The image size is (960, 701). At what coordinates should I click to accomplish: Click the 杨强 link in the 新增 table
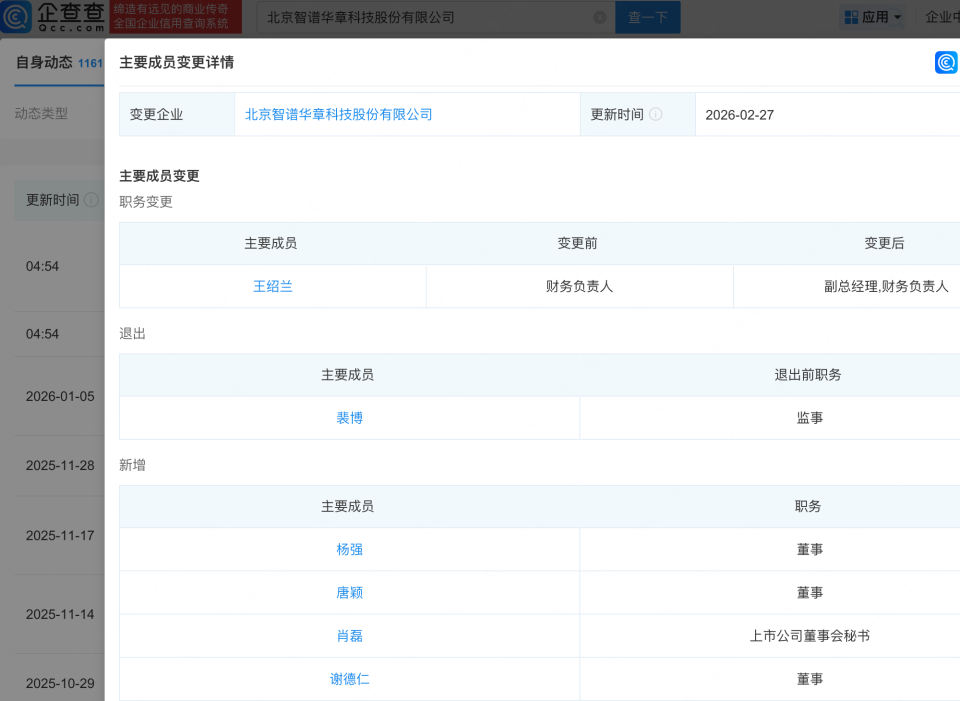(348, 549)
